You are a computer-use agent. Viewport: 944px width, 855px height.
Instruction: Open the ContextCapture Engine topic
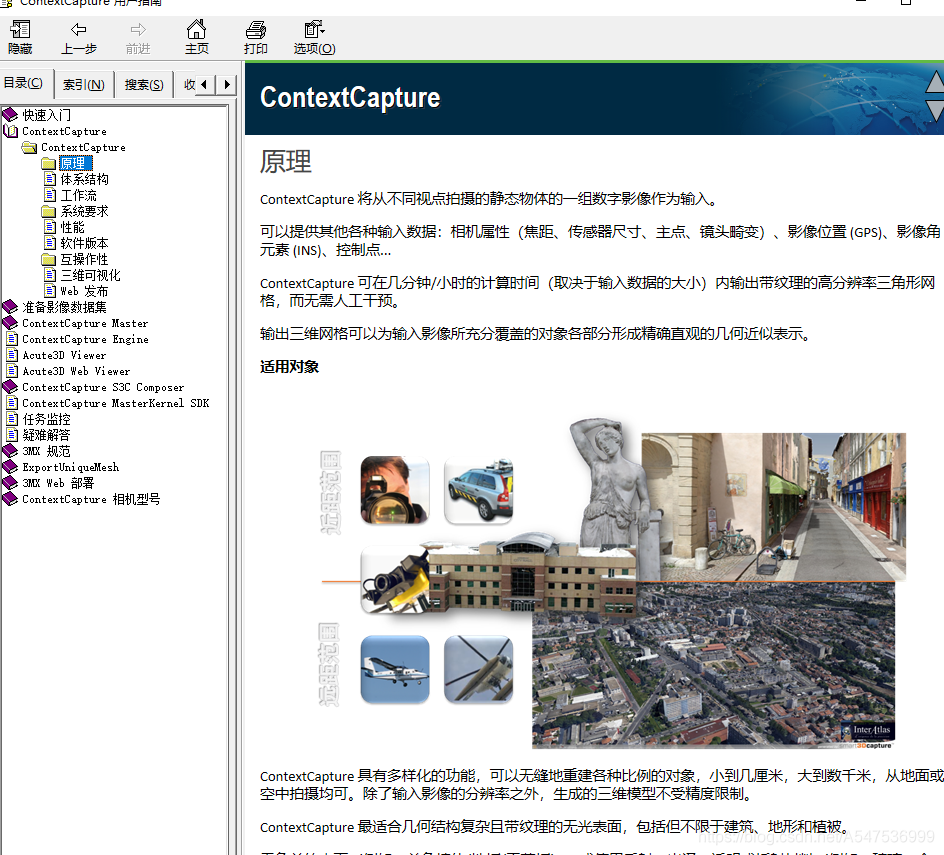(85, 340)
